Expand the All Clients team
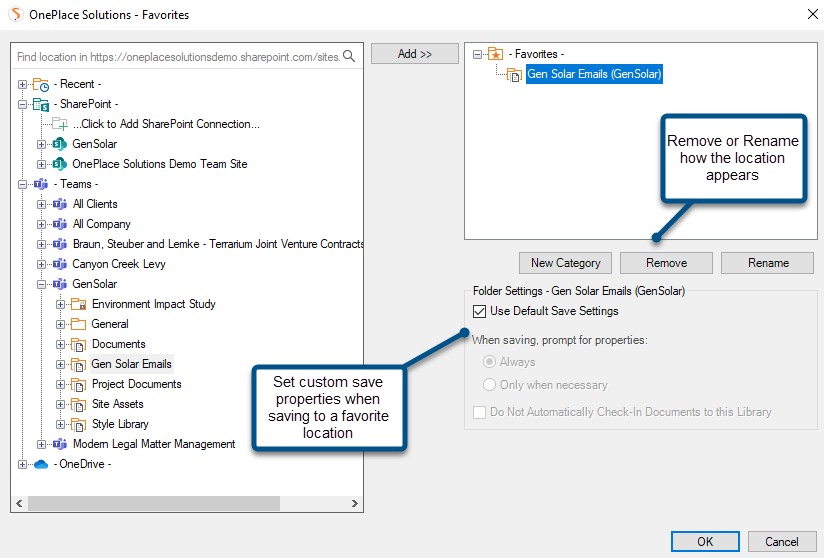This screenshot has height=558, width=824. [x=41, y=204]
